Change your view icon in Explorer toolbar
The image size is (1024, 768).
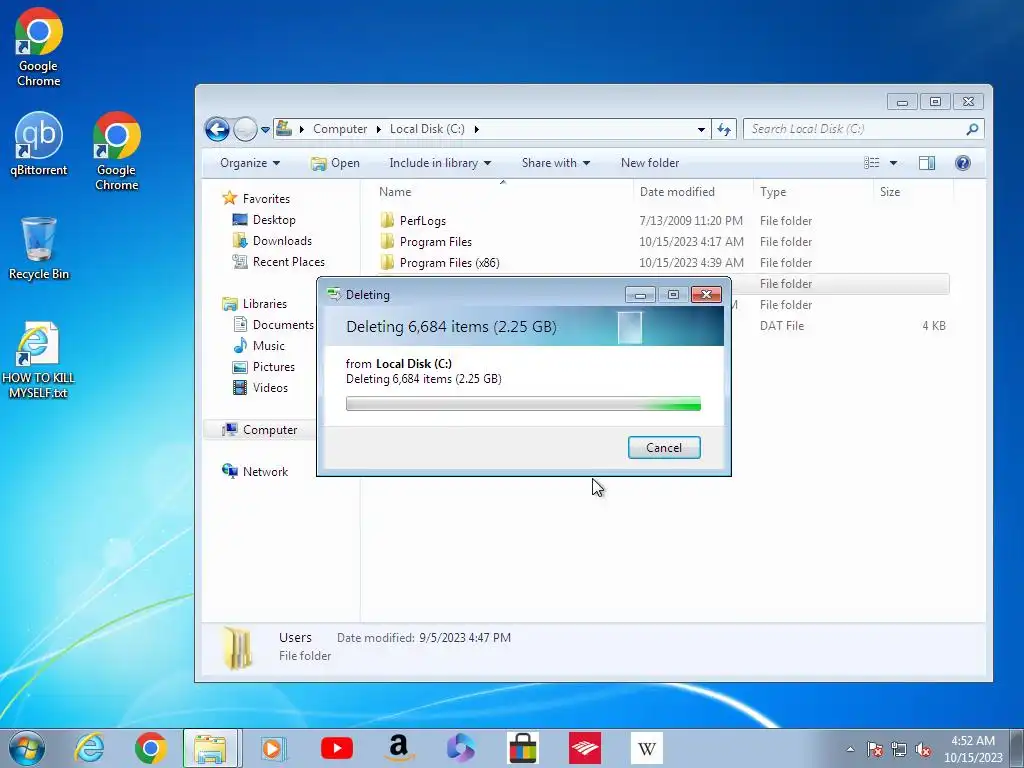(872, 163)
